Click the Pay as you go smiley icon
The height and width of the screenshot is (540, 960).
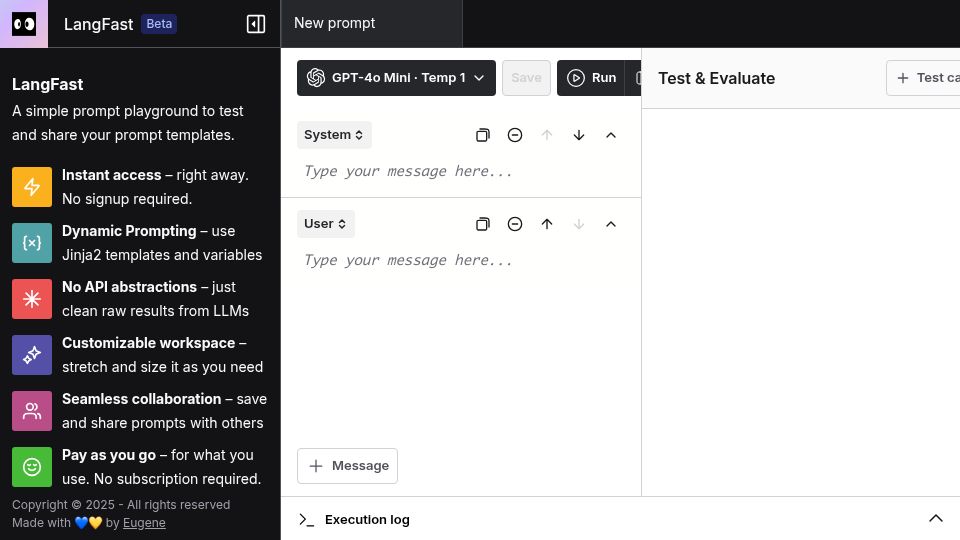[x=32, y=467]
